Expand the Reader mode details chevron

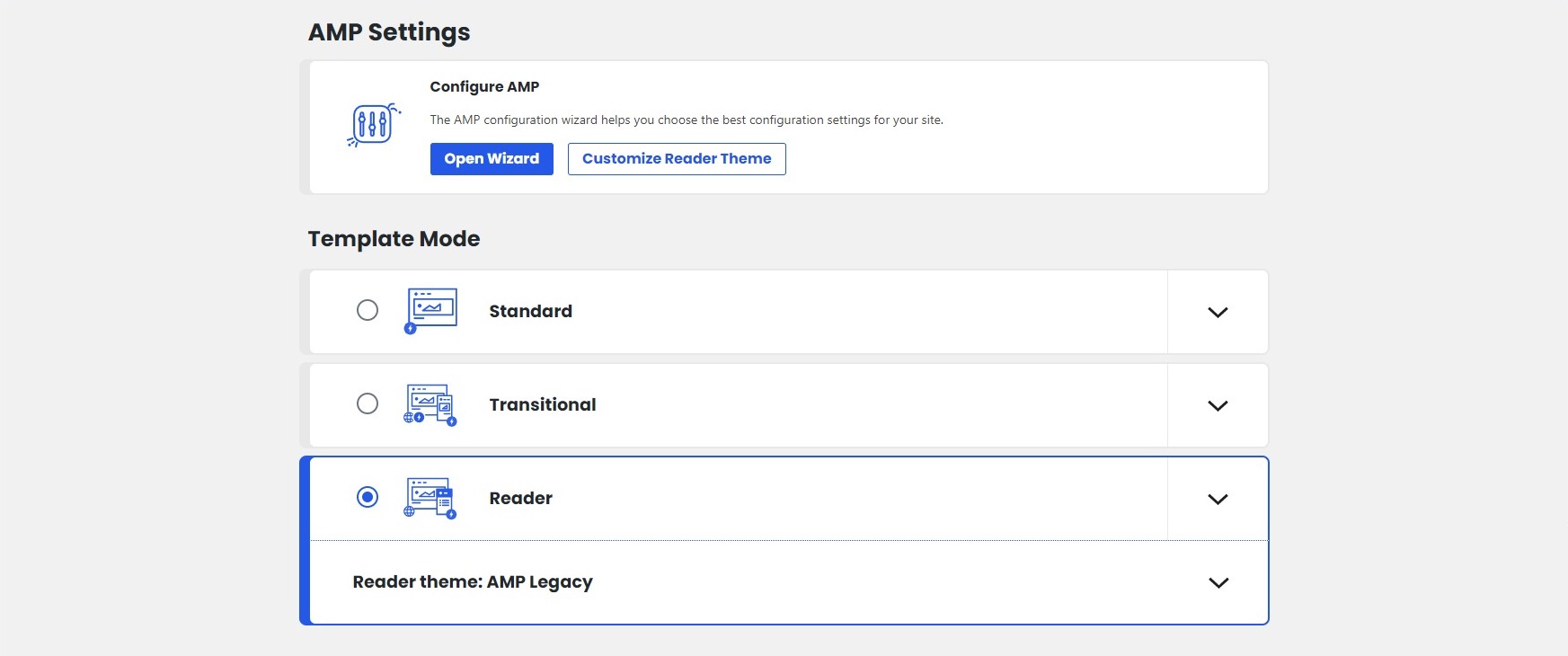point(1218,500)
